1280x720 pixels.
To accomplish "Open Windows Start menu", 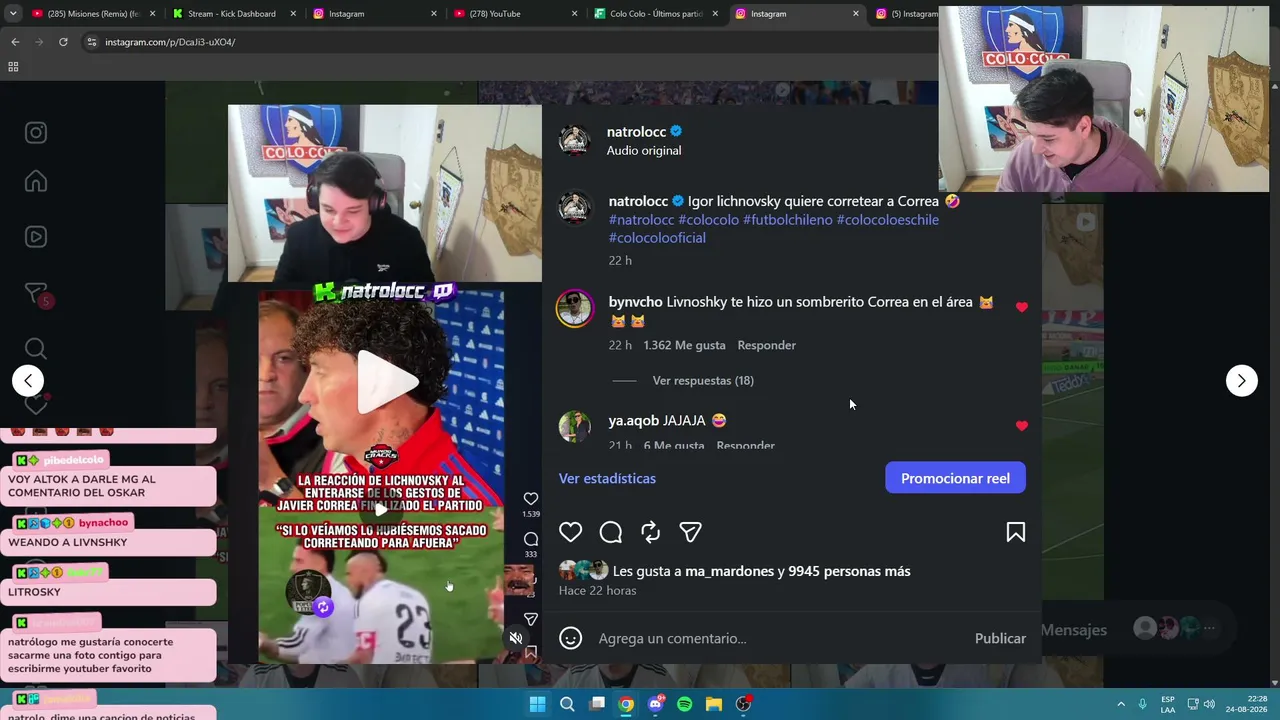I will (x=537, y=704).
